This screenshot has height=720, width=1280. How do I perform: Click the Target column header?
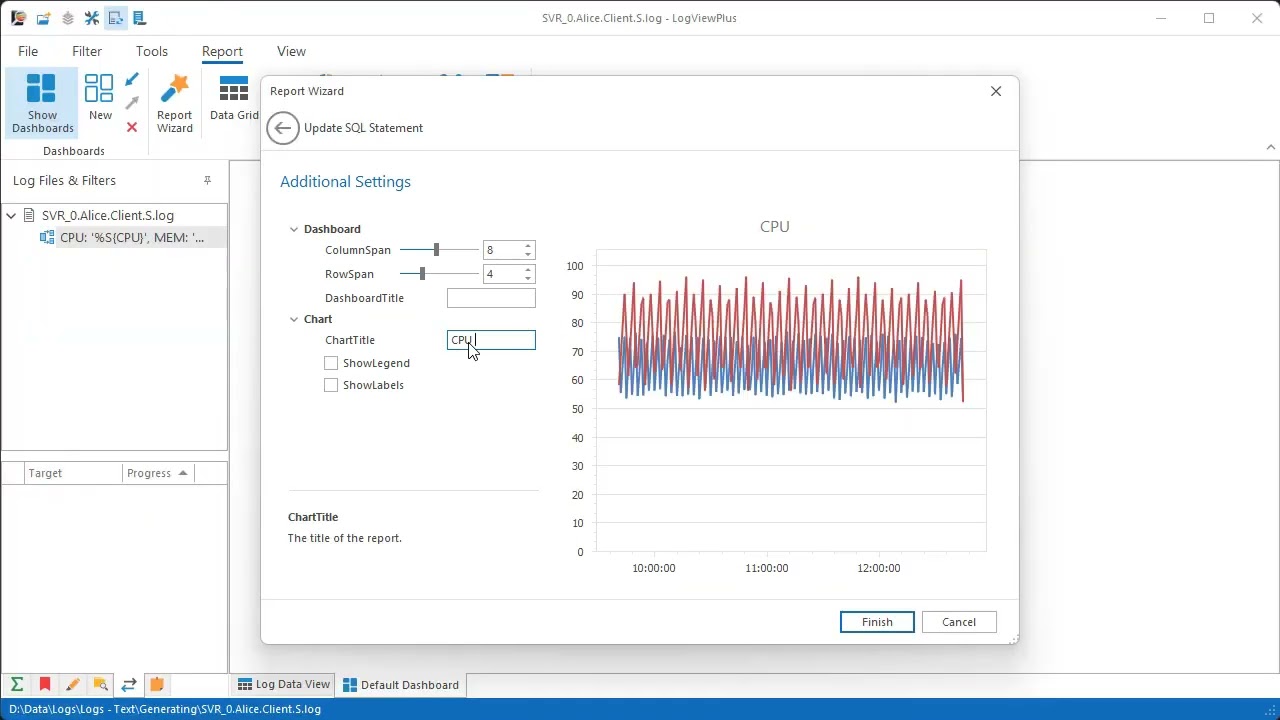(72, 473)
